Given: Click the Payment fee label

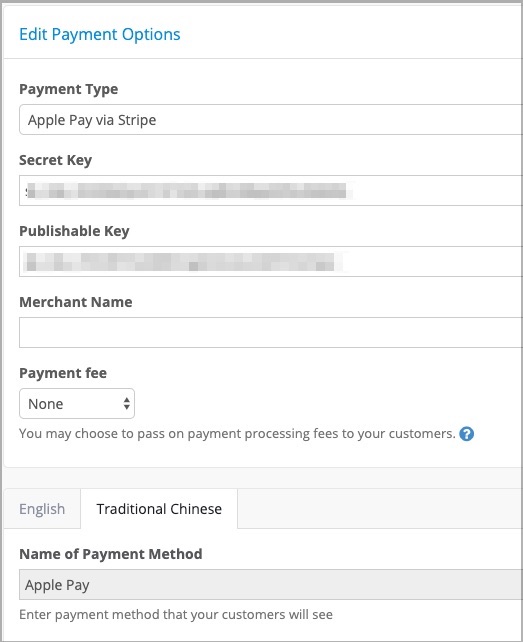Looking at the screenshot, I should [63, 373].
